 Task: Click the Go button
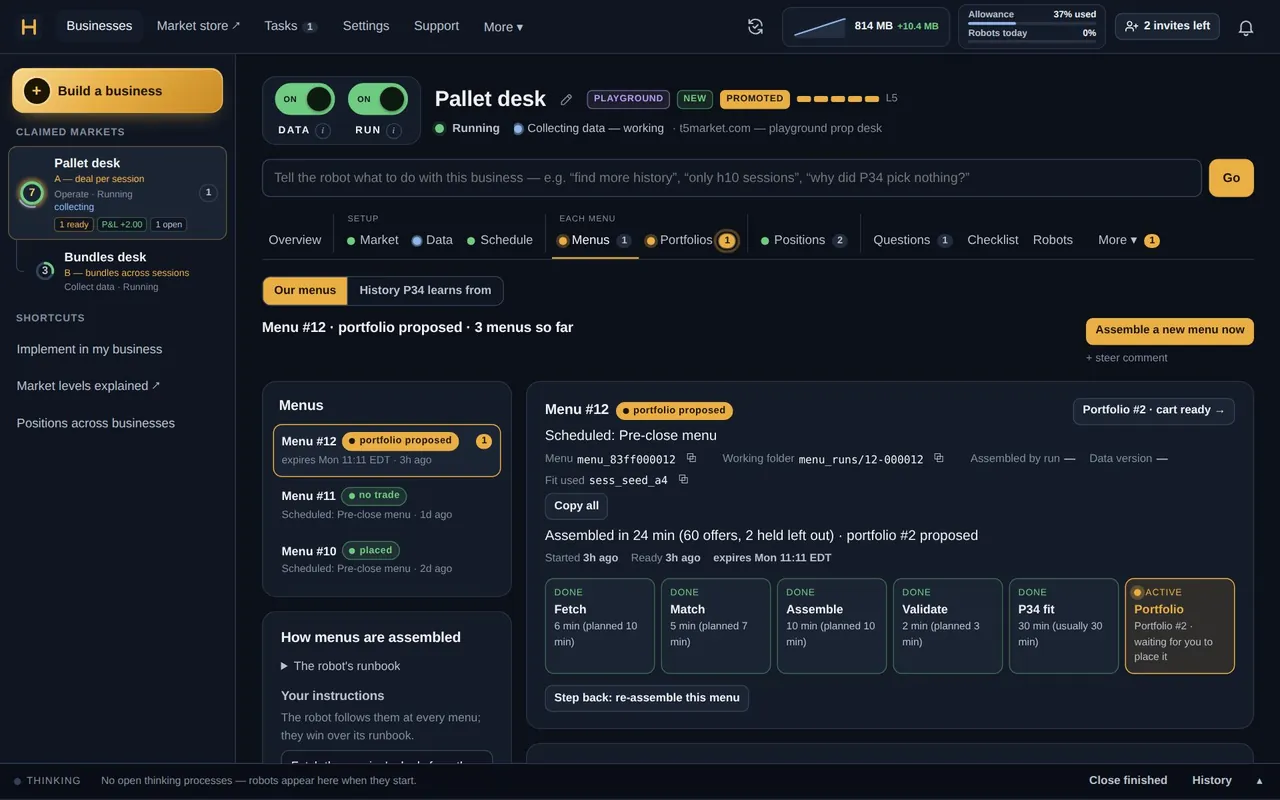click(x=1231, y=178)
